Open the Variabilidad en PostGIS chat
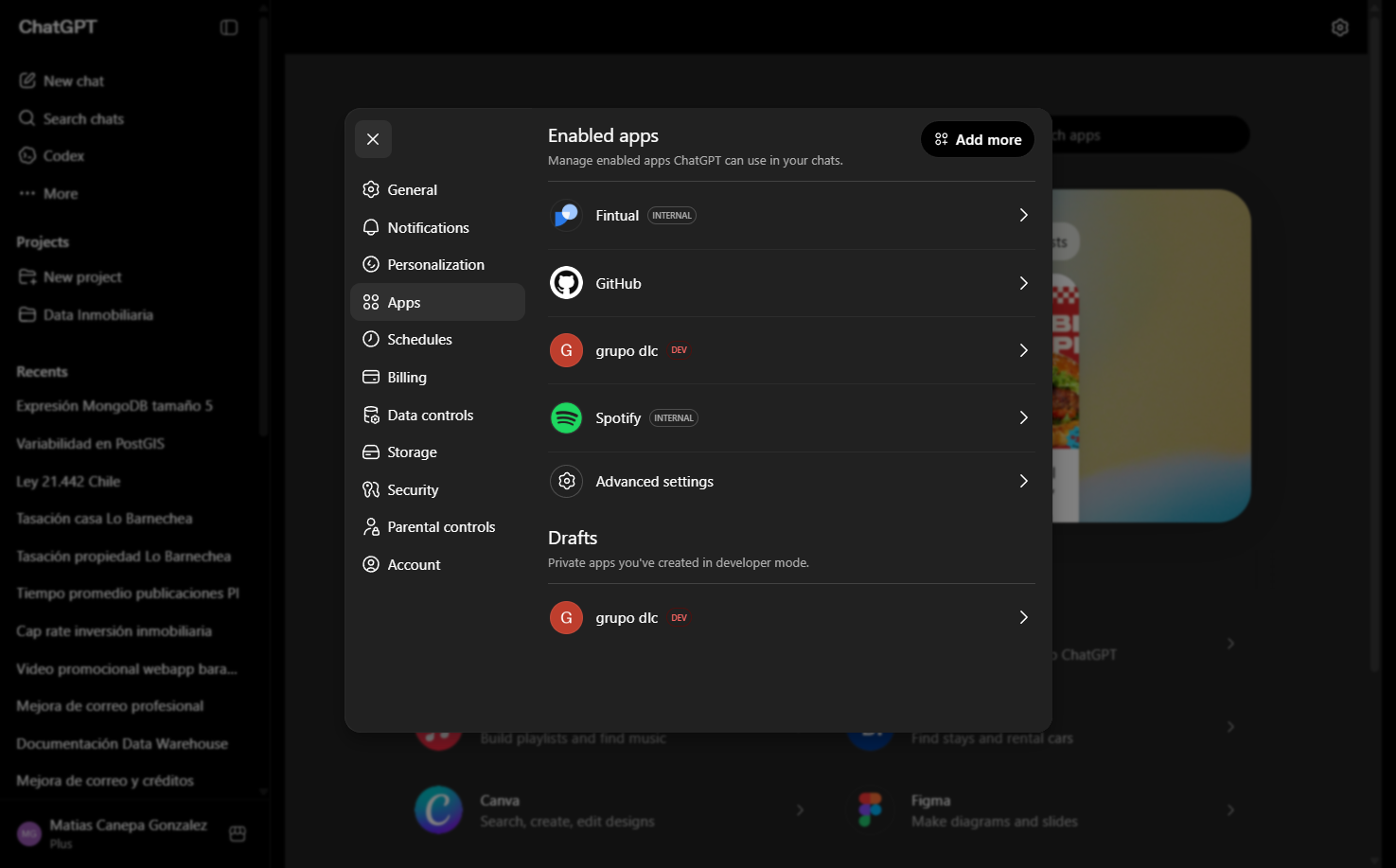Screen dimensions: 1396x868 131,443
